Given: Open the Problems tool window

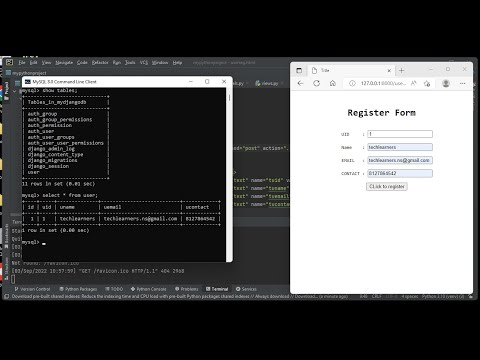Looking at the screenshot, I should (187, 289).
